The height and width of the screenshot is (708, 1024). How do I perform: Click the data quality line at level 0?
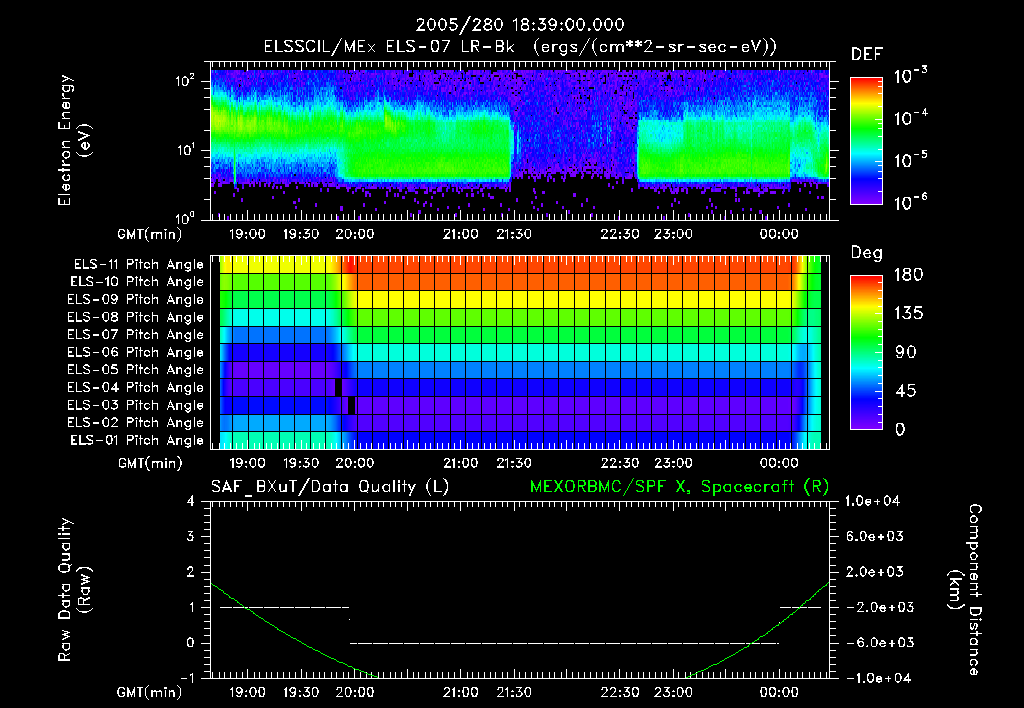(x=564, y=643)
